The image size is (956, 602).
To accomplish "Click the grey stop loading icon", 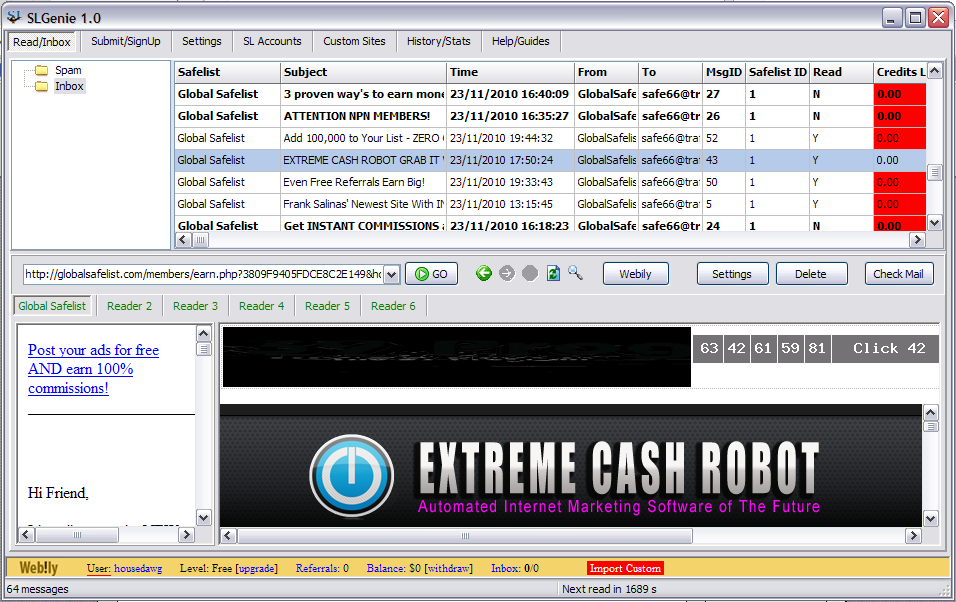I will coord(530,273).
